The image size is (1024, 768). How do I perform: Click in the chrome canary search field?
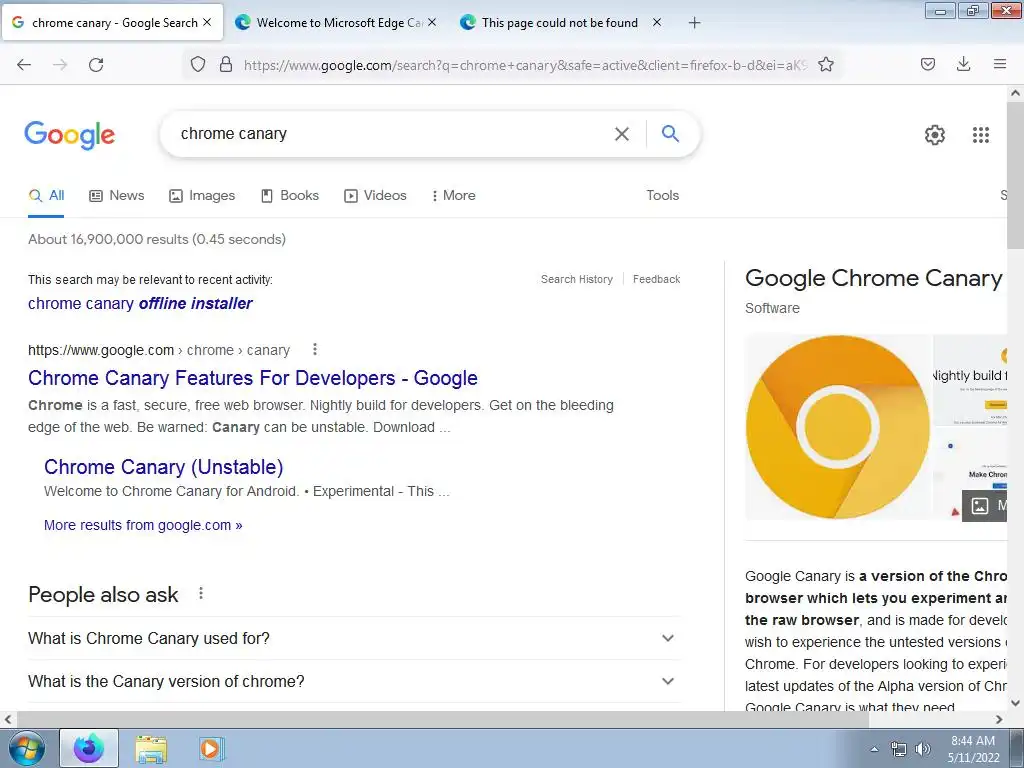tap(392, 134)
